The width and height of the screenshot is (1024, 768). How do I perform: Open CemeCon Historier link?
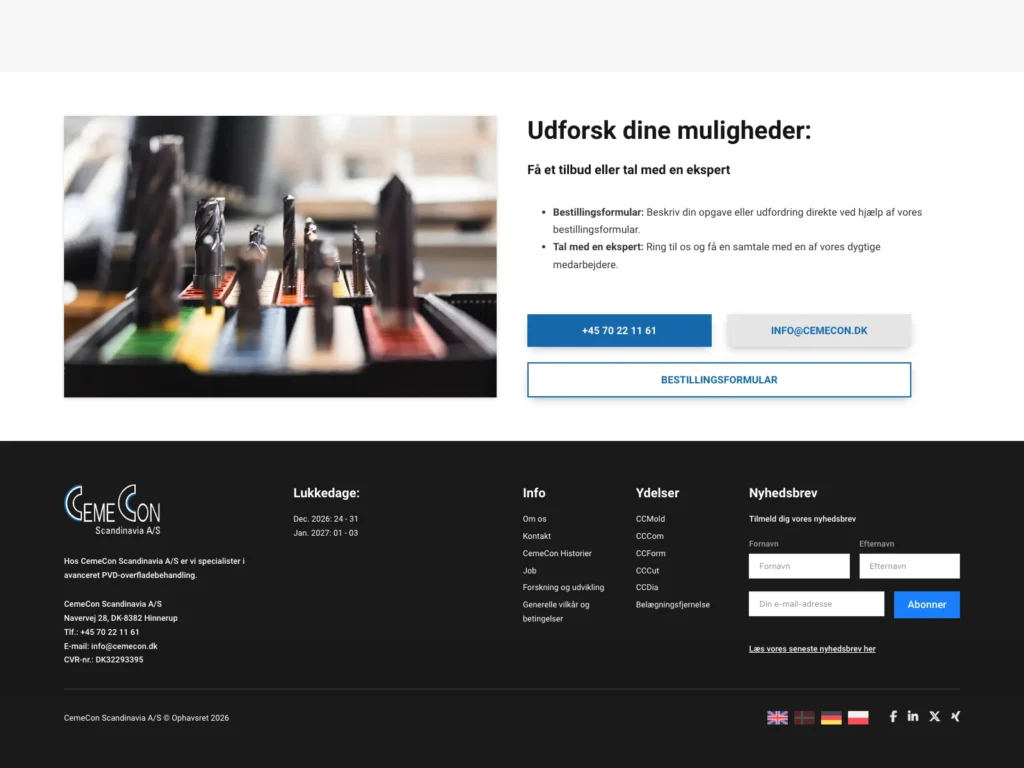coord(557,553)
